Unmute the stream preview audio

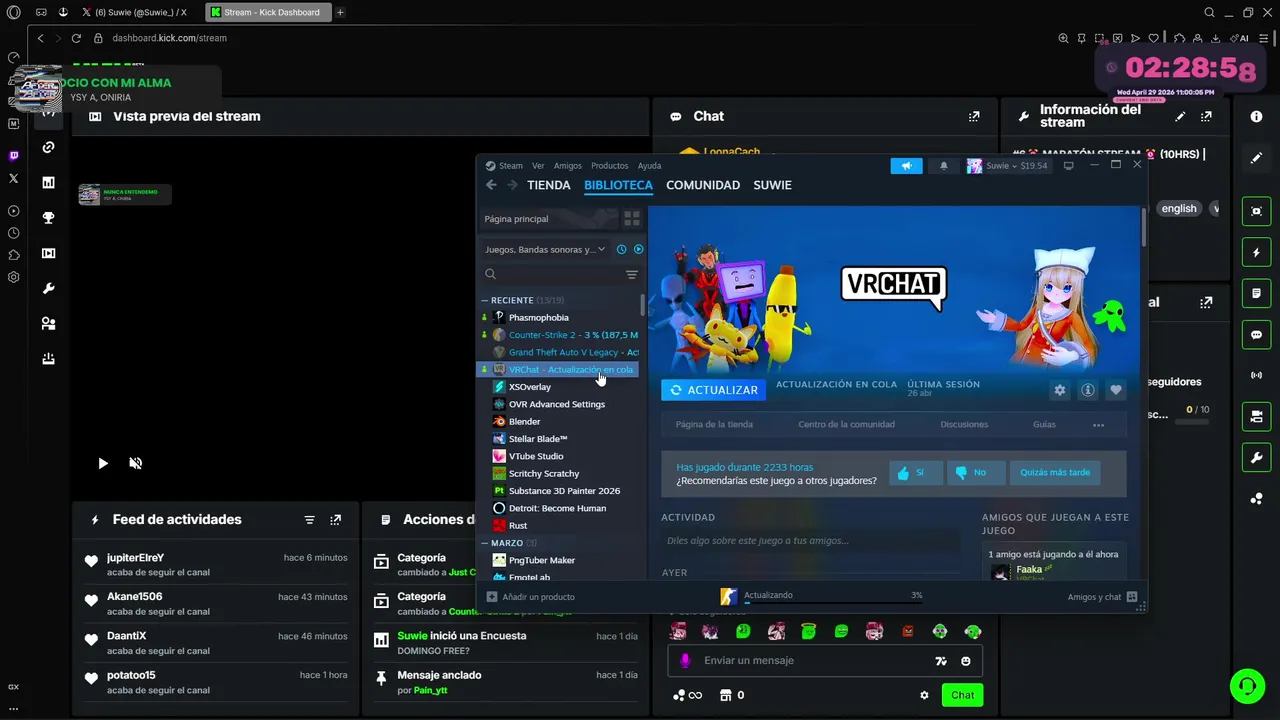click(x=136, y=463)
